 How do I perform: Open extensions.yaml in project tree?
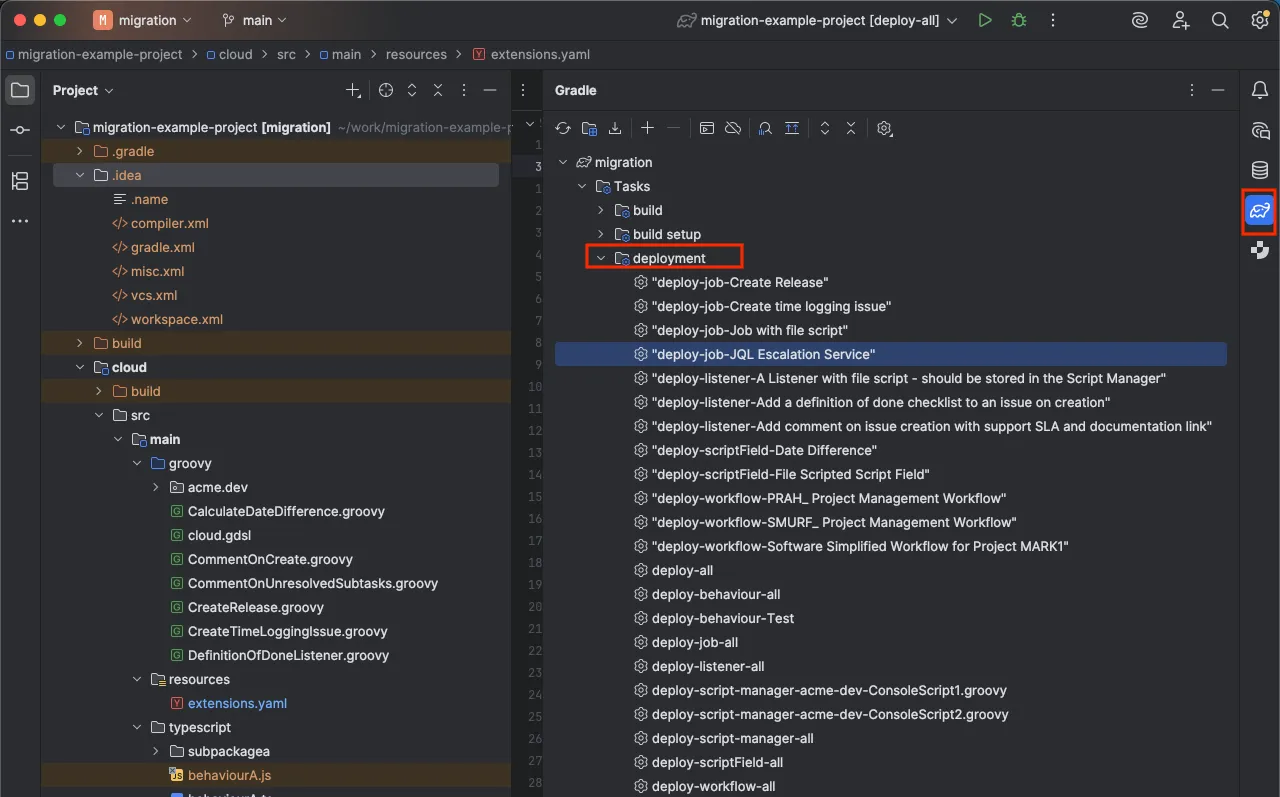[x=237, y=703]
